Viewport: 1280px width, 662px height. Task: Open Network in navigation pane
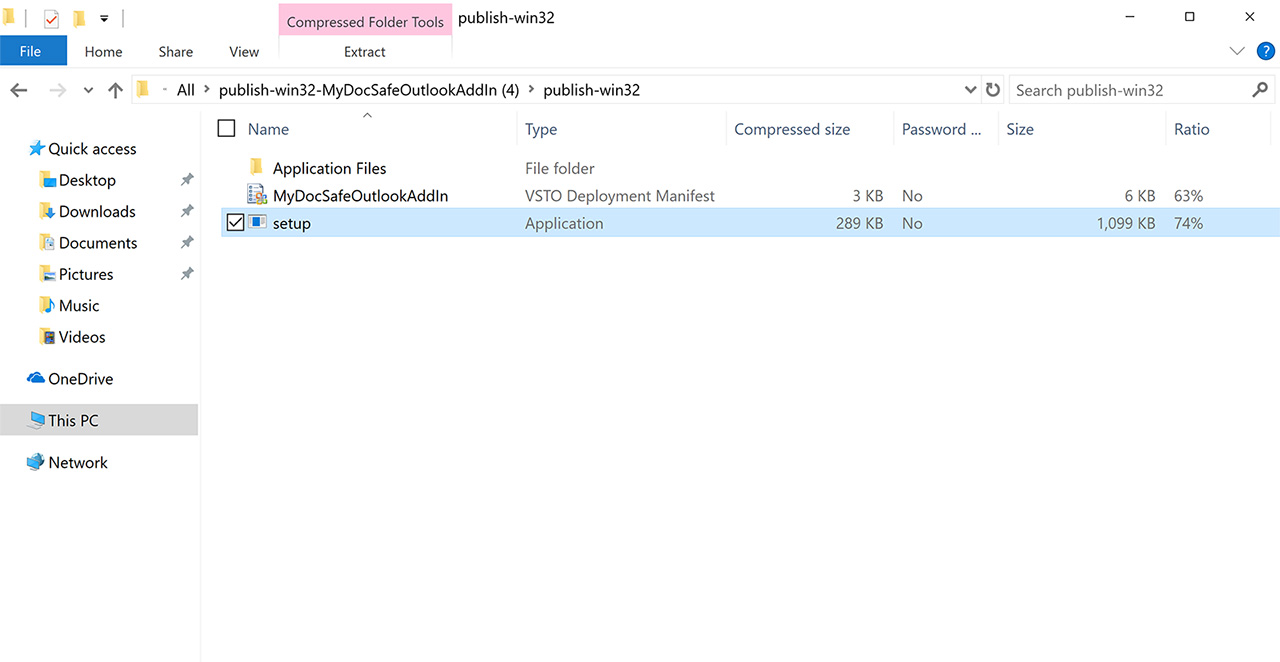pyautogui.click(x=78, y=462)
